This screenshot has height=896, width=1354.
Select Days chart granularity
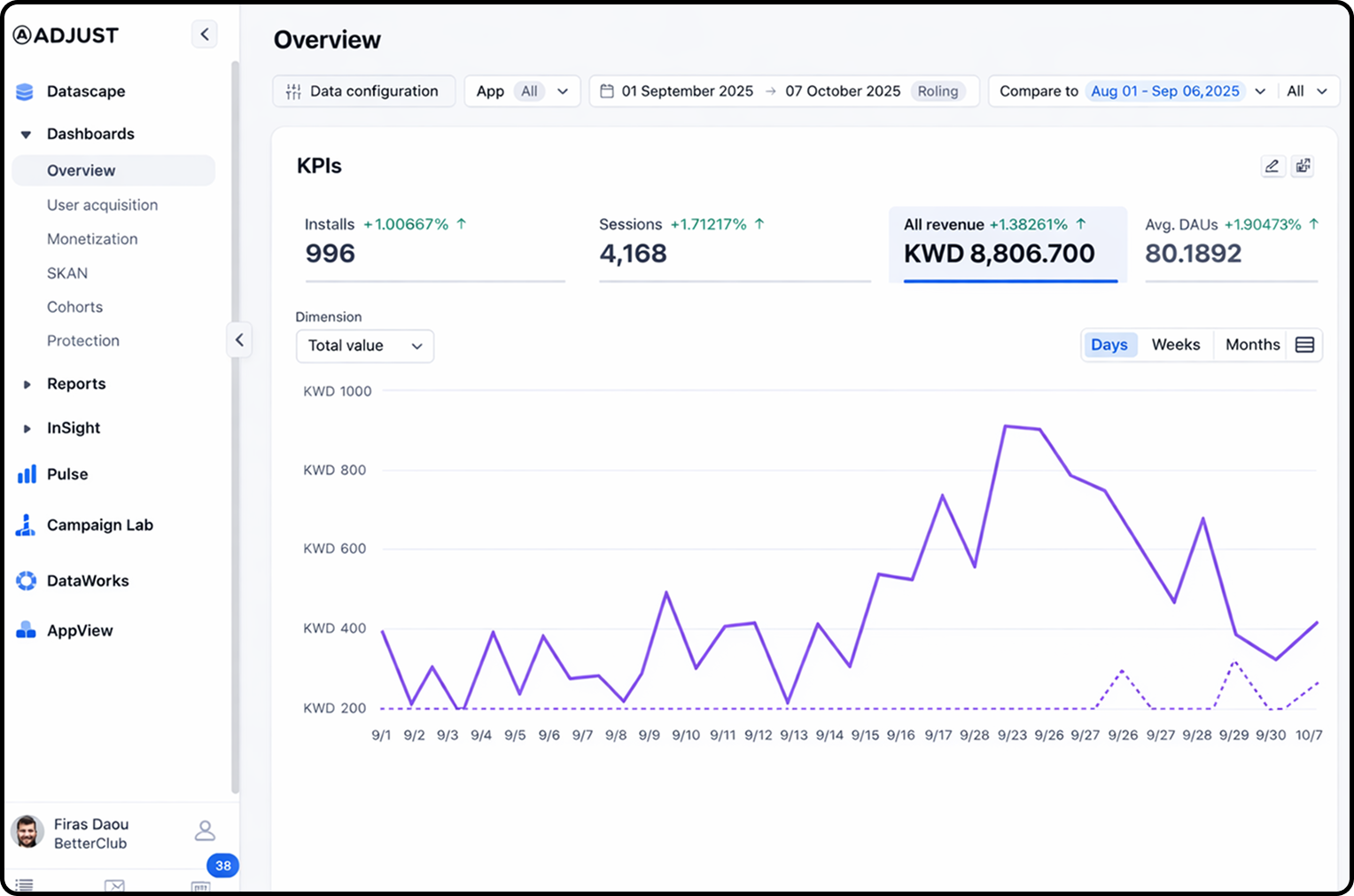1109,345
